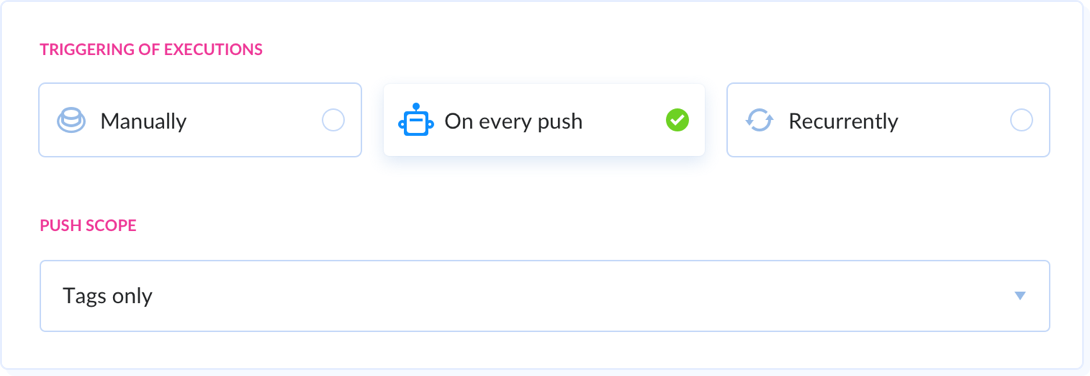
Task: Click the blank space inside Recurrently card
Action: tap(952, 120)
